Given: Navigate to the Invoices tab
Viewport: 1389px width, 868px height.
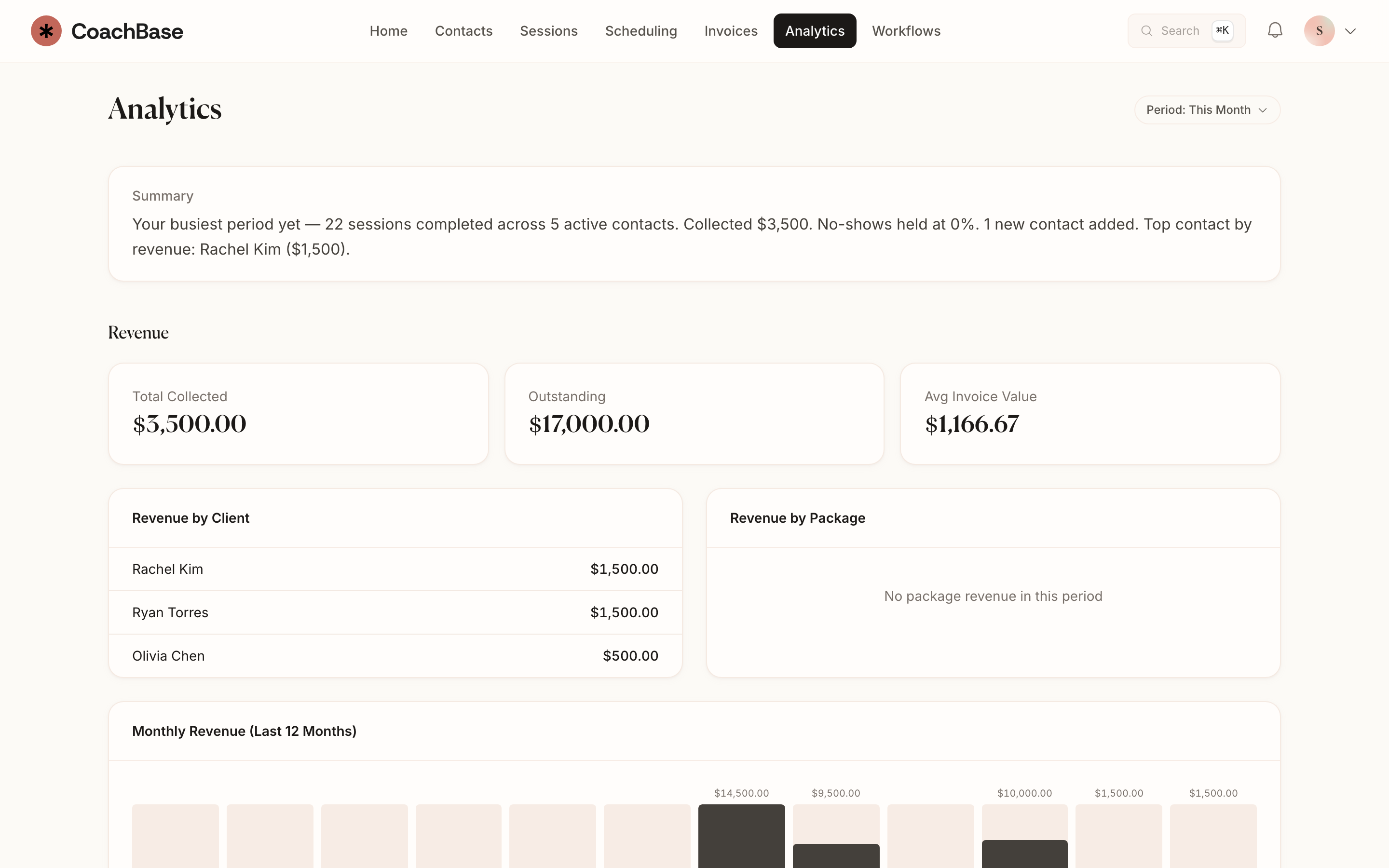Looking at the screenshot, I should 731,31.
